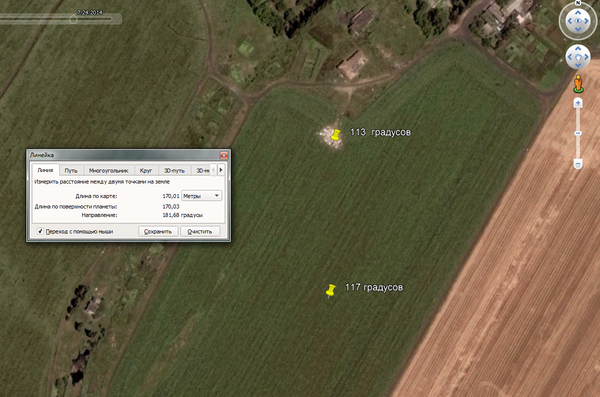Click the Street View pegman icon

point(578,83)
